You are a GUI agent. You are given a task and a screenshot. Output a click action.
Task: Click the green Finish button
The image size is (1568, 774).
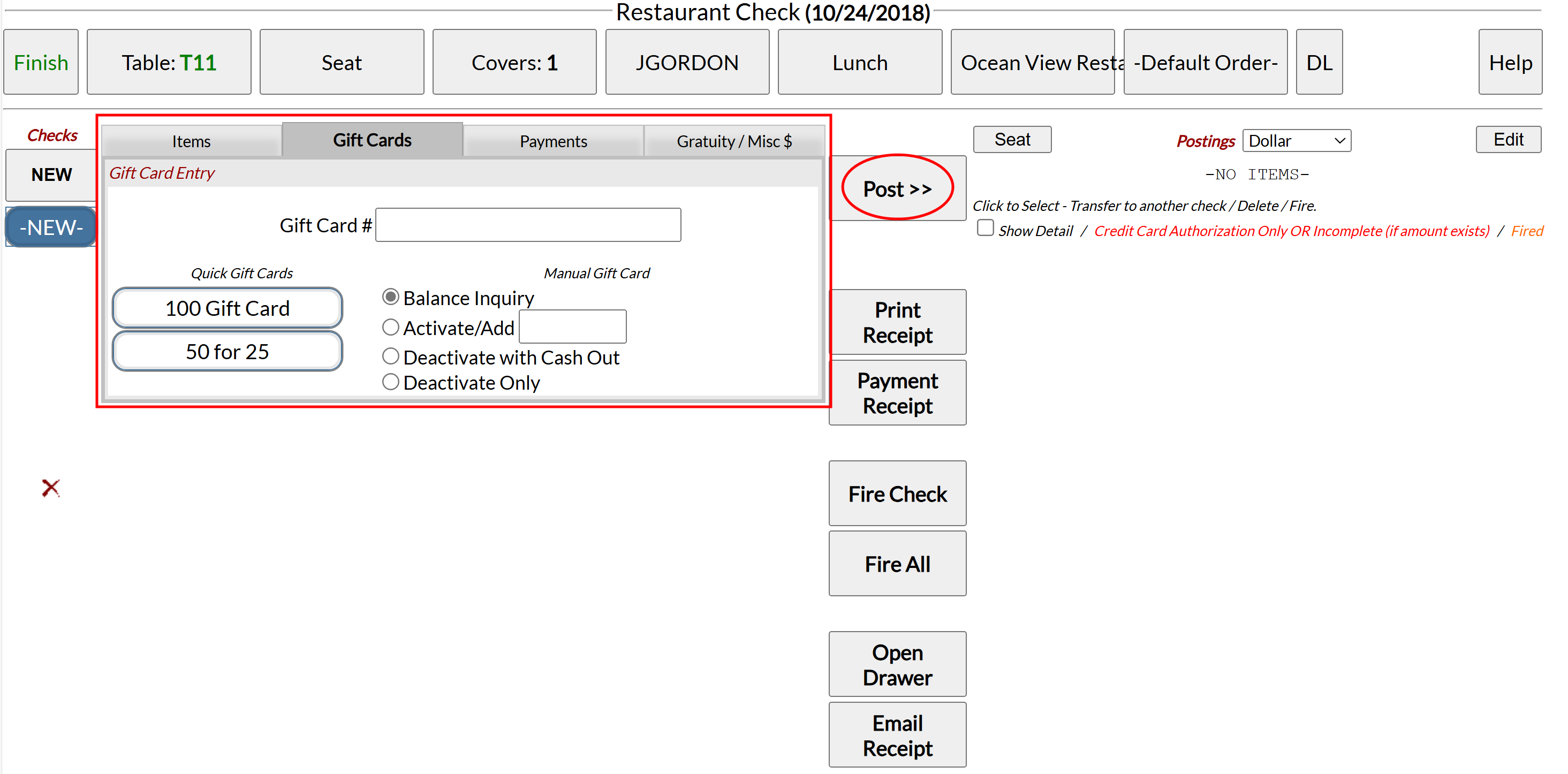[x=41, y=62]
